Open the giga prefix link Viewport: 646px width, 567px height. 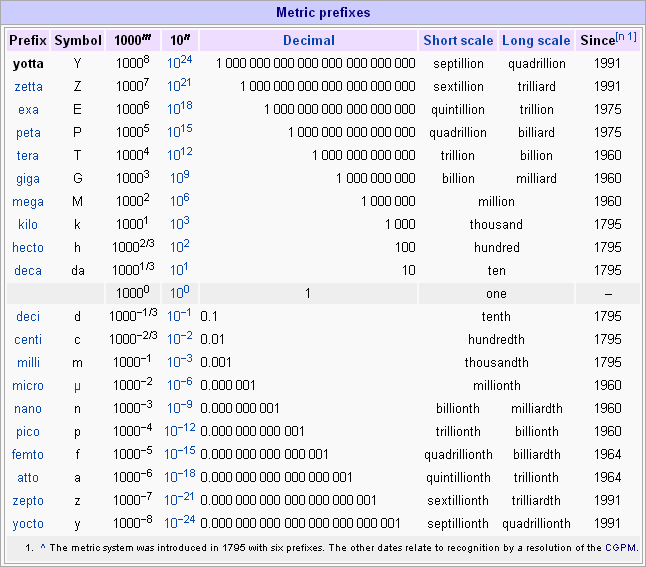tap(28, 179)
